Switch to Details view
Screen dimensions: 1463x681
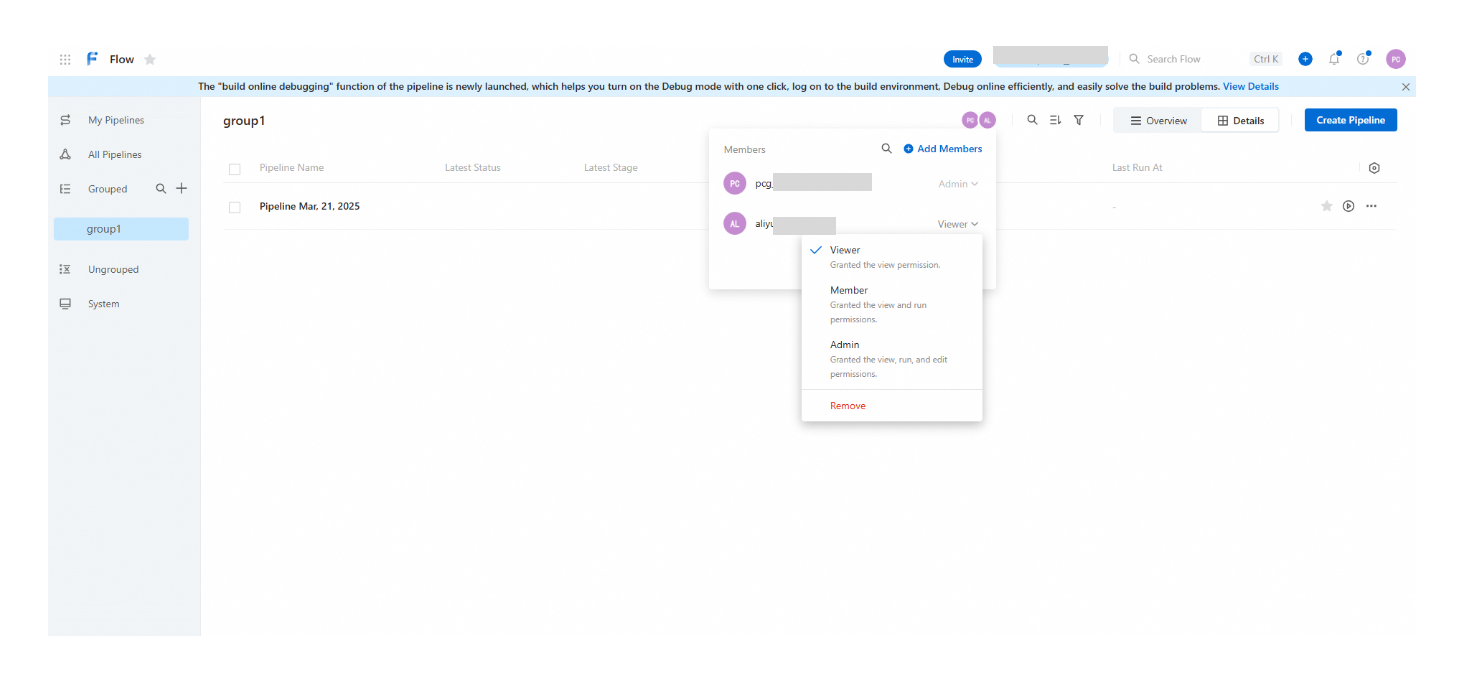point(1240,120)
